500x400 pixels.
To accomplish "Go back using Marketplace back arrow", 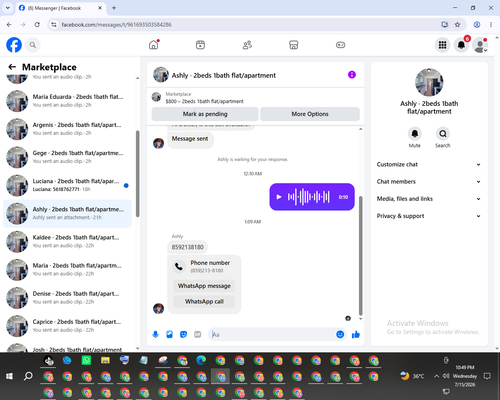I will [x=12, y=67].
